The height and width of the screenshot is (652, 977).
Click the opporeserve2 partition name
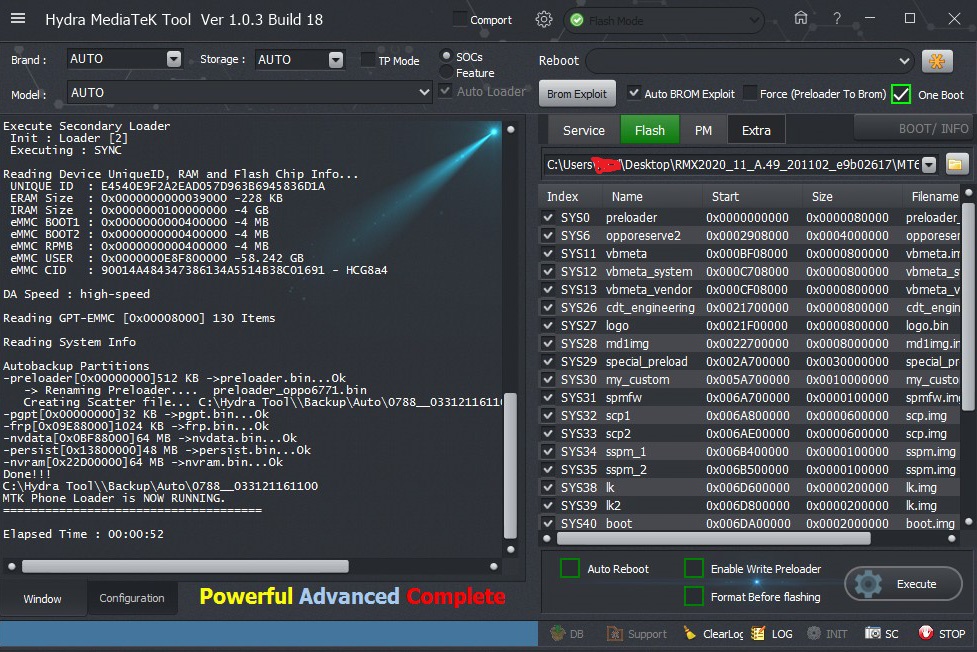[643, 236]
